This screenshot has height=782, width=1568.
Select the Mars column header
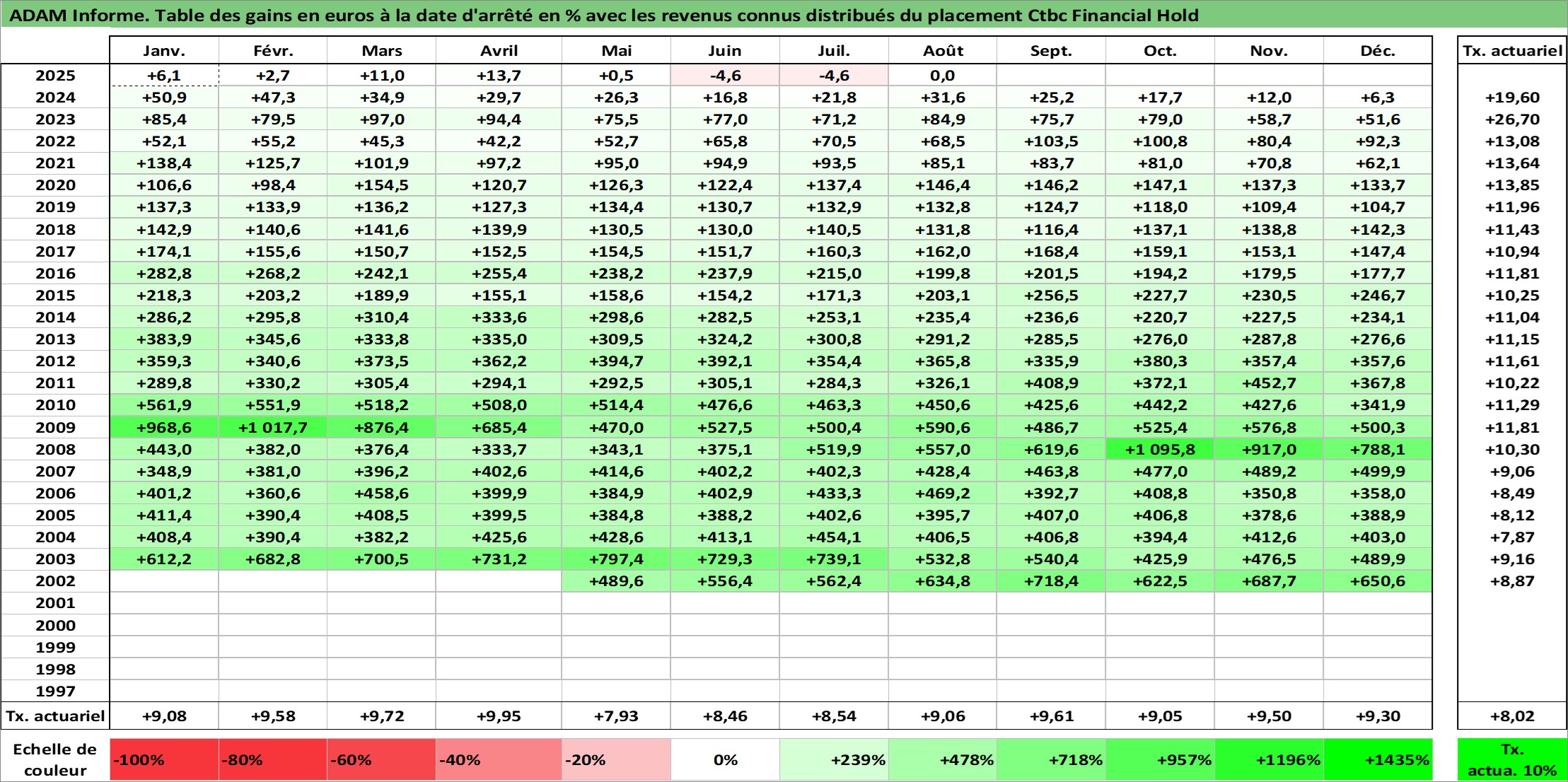coord(382,50)
